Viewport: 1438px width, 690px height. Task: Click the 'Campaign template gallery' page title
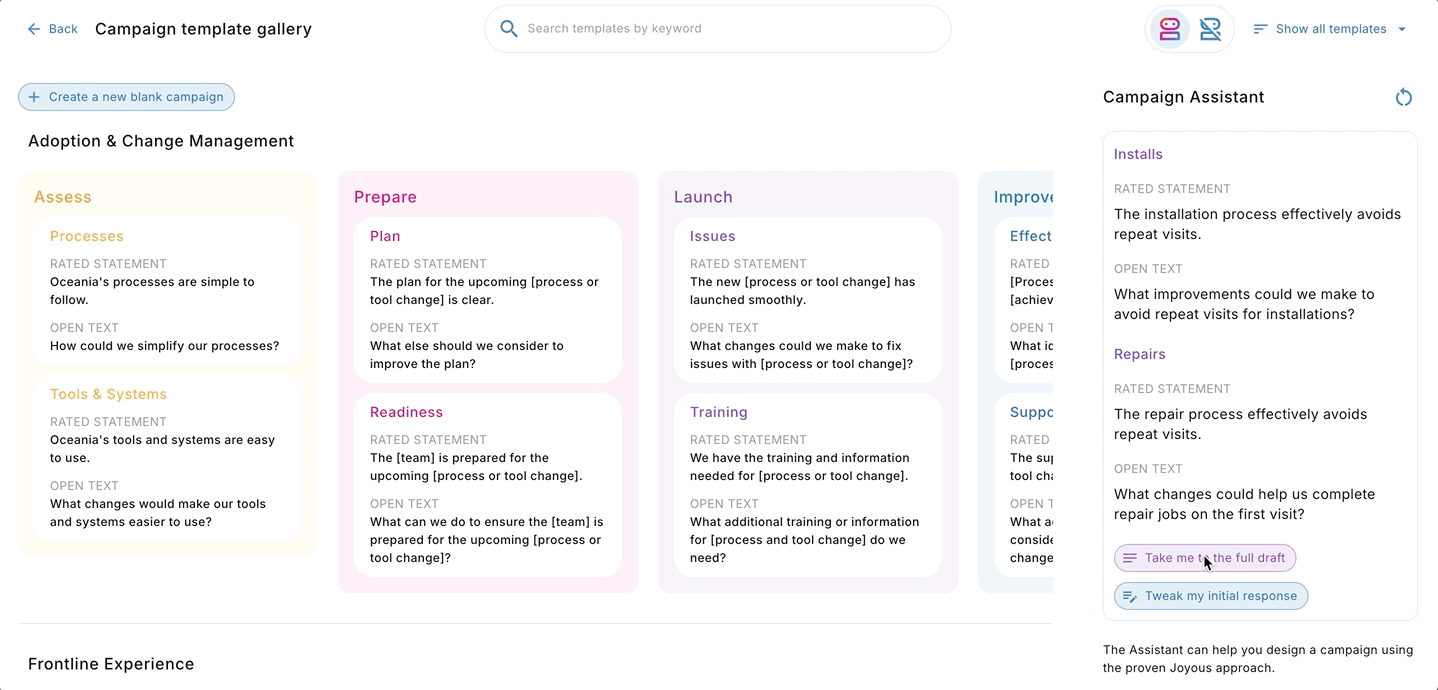(203, 29)
